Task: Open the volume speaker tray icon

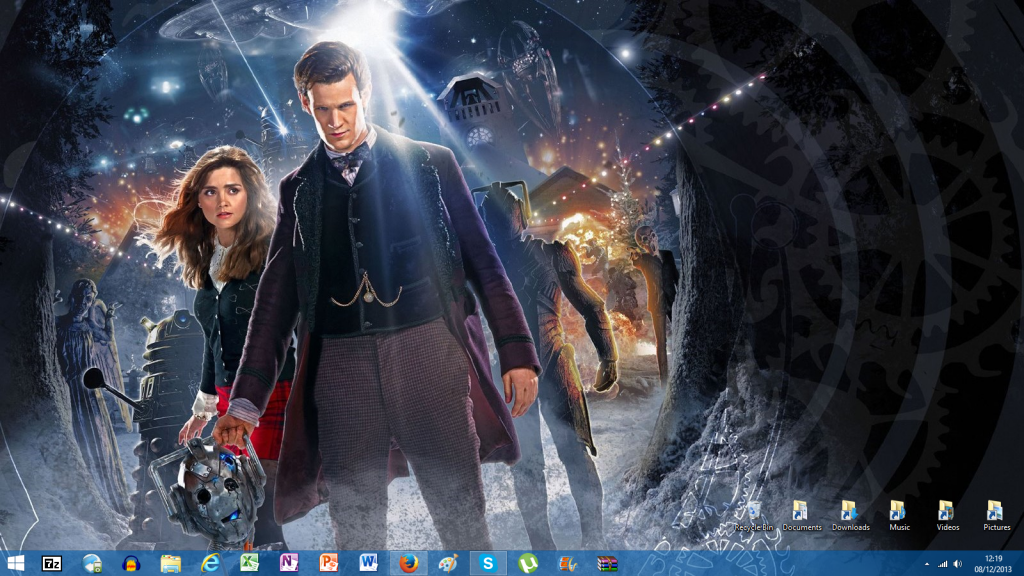Action: [x=958, y=564]
